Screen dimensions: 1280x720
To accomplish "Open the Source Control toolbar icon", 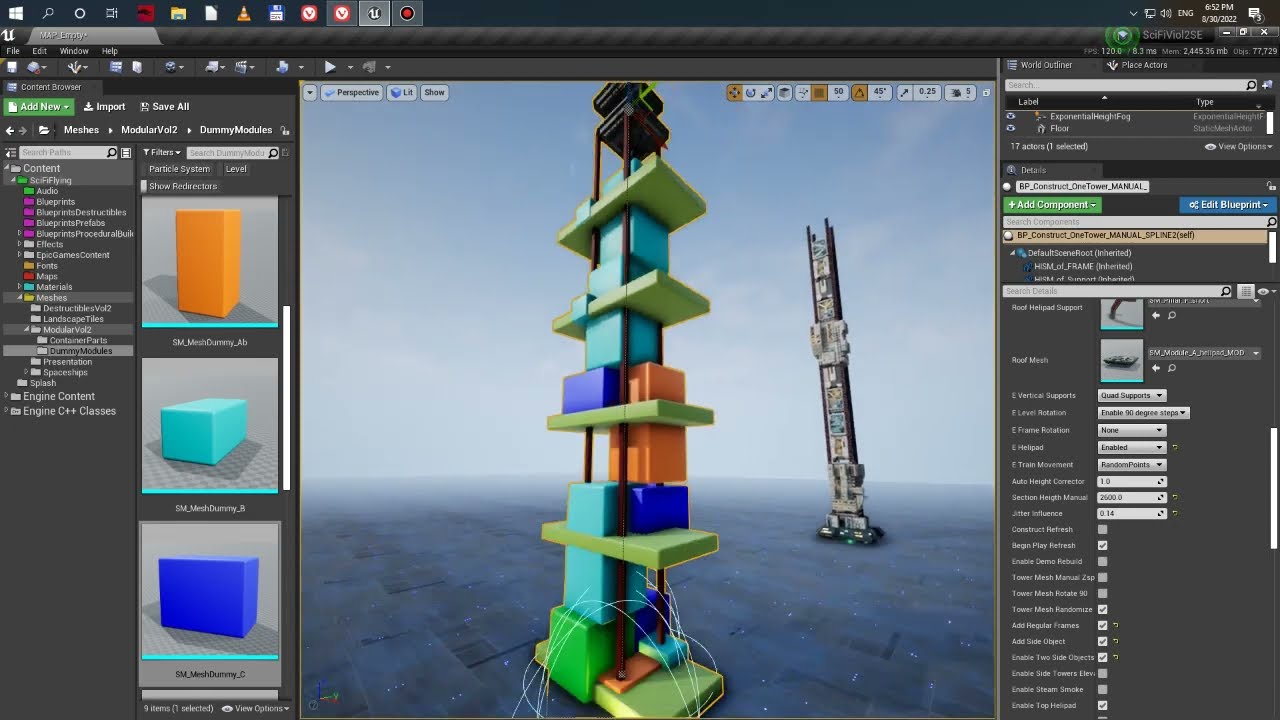I will click(x=33, y=67).
